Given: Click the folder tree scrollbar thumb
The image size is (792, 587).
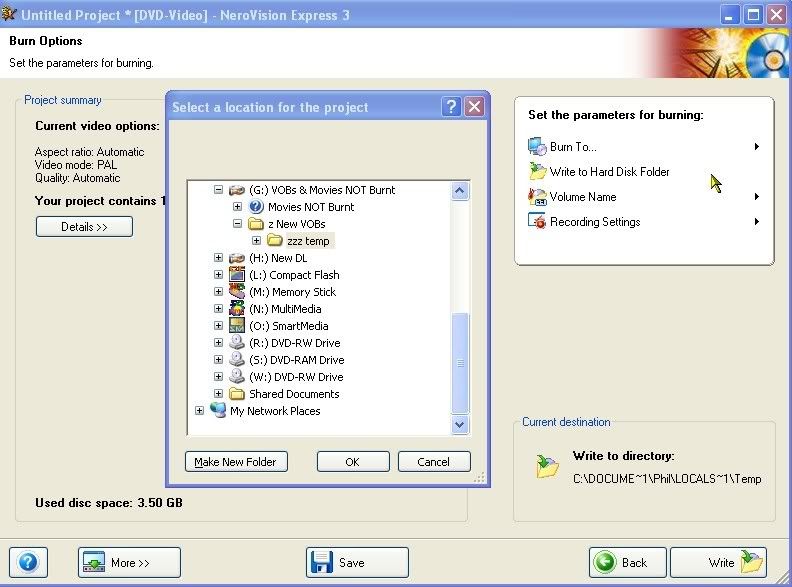Looking at the screenshot, I should pyautogui.click(x=460, y=363).
